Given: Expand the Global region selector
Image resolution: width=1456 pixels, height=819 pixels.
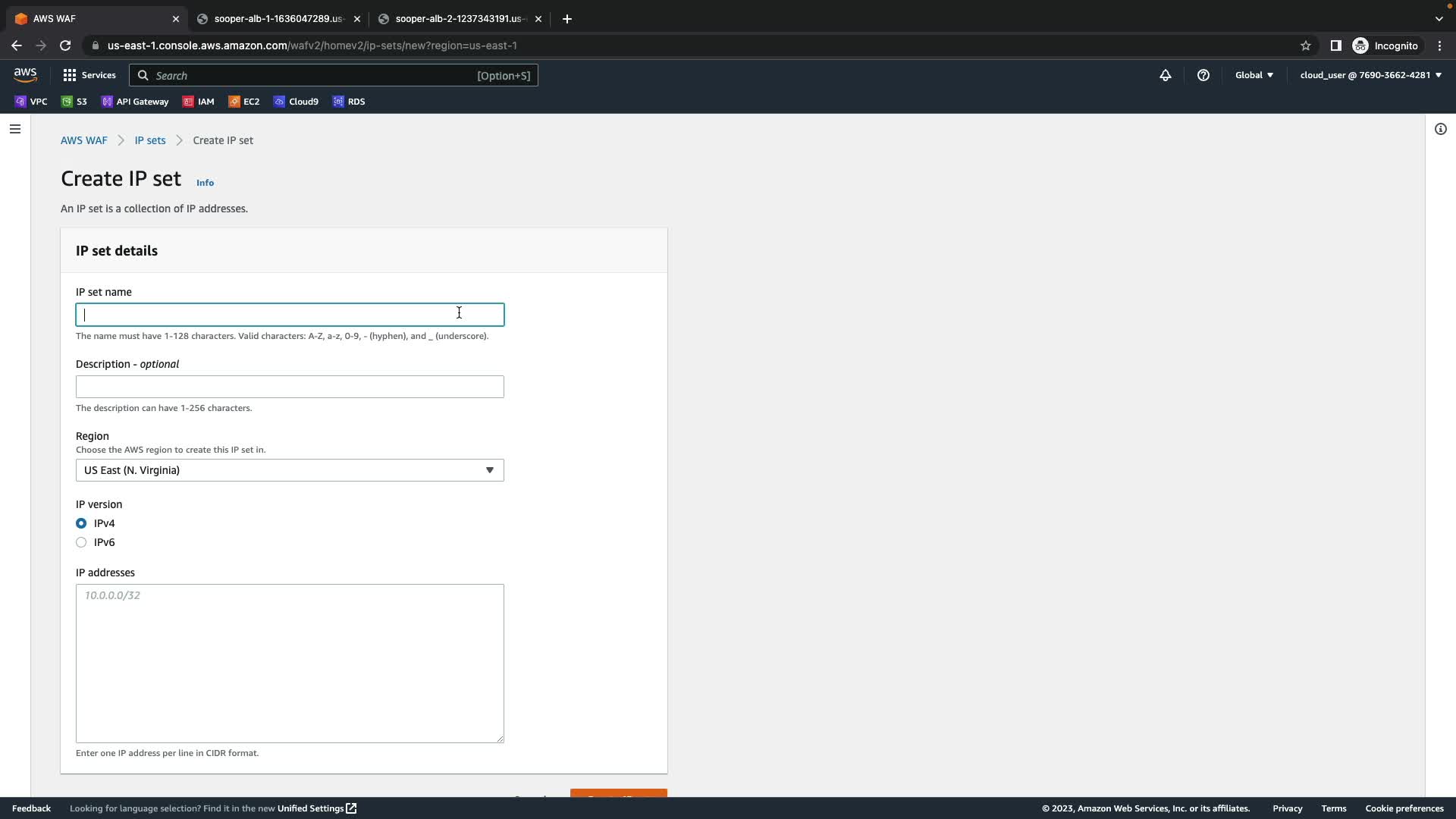Looking at the screenshot, I should coord(1254,75).
